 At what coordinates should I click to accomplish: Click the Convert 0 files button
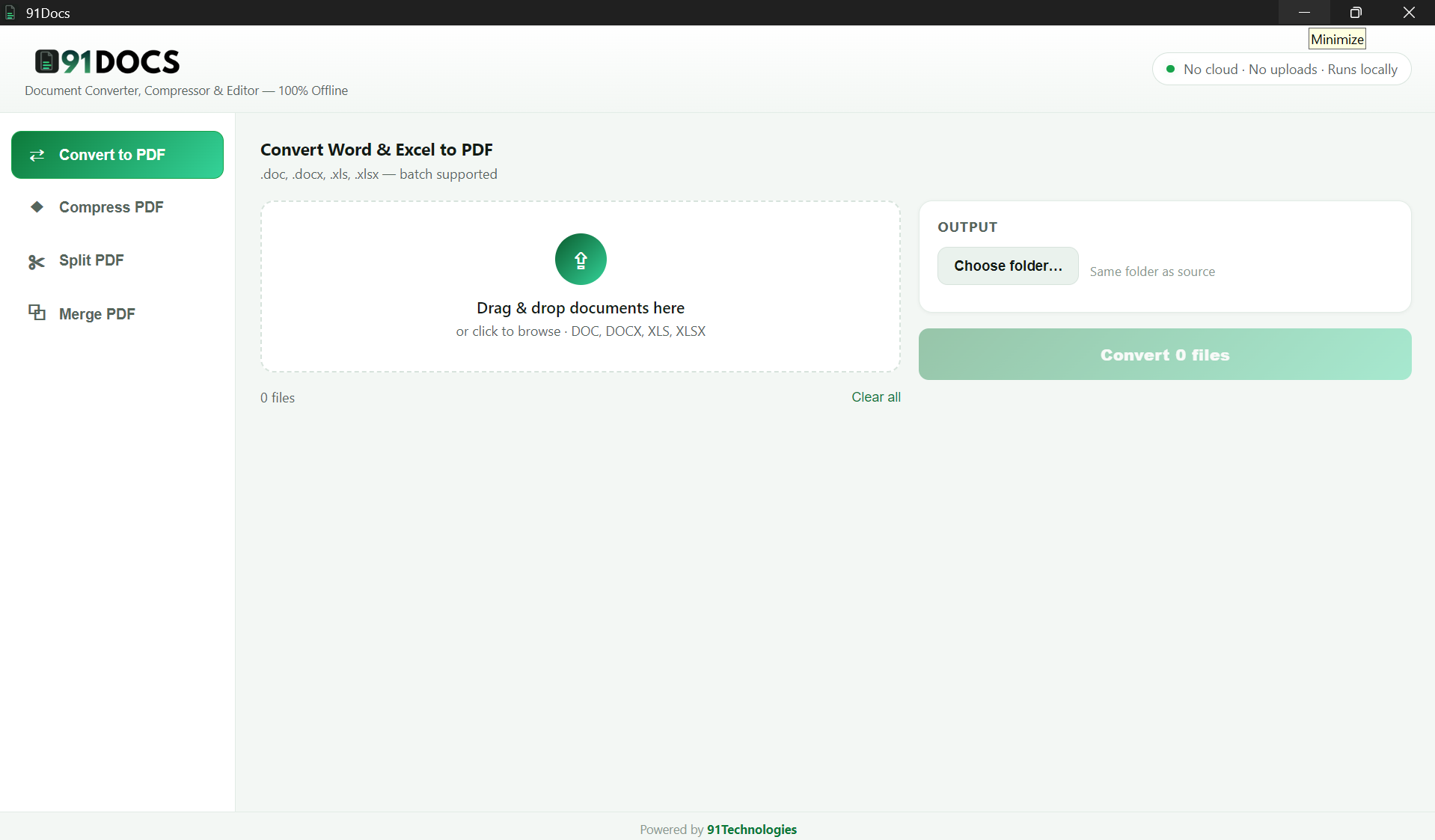click(1165, 355)
